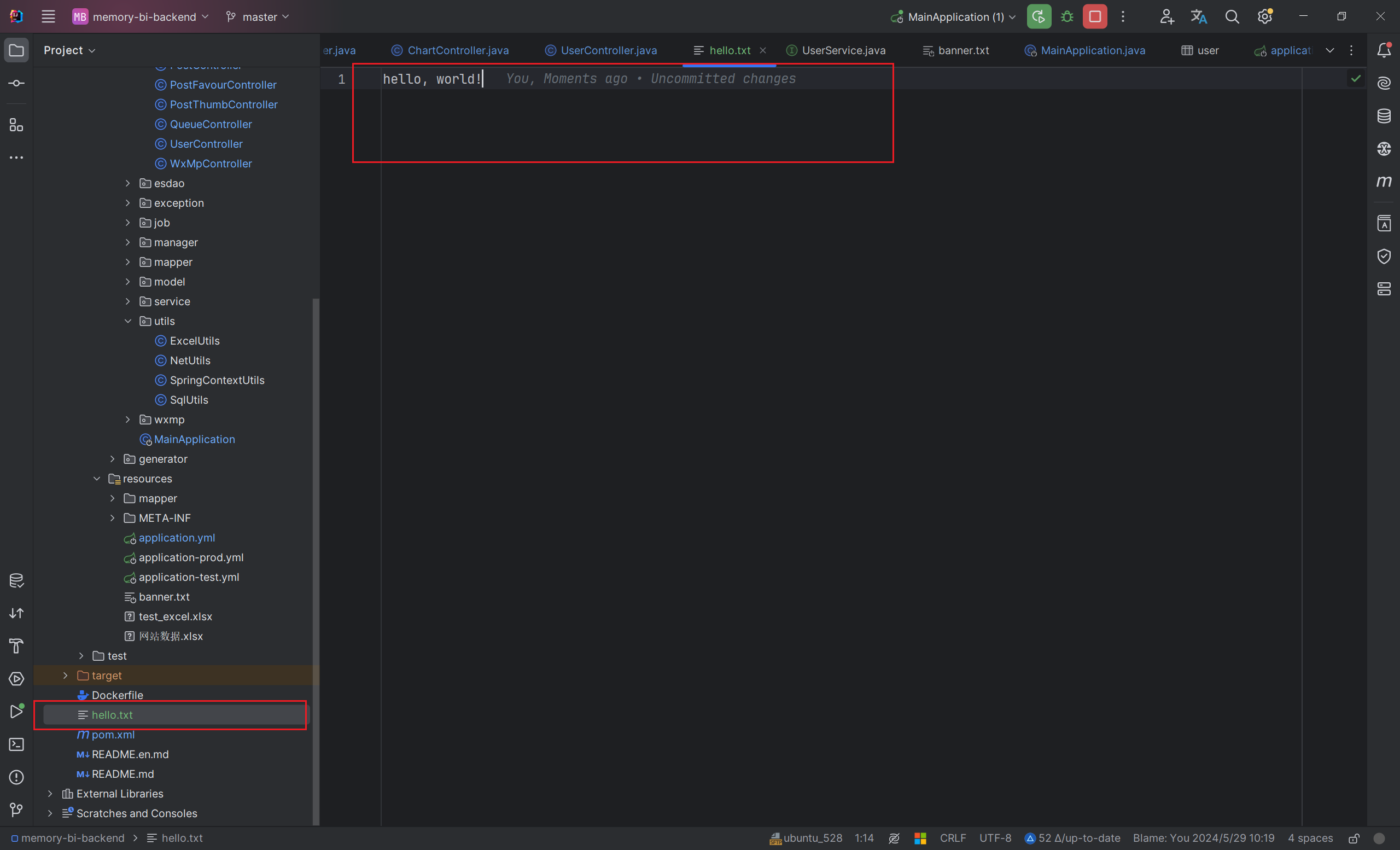The height and width of the screenshot is (850, 1400).
Task: Change CRLF line separator in status bar
Action: pyautogui.click(x=953, y=838)
